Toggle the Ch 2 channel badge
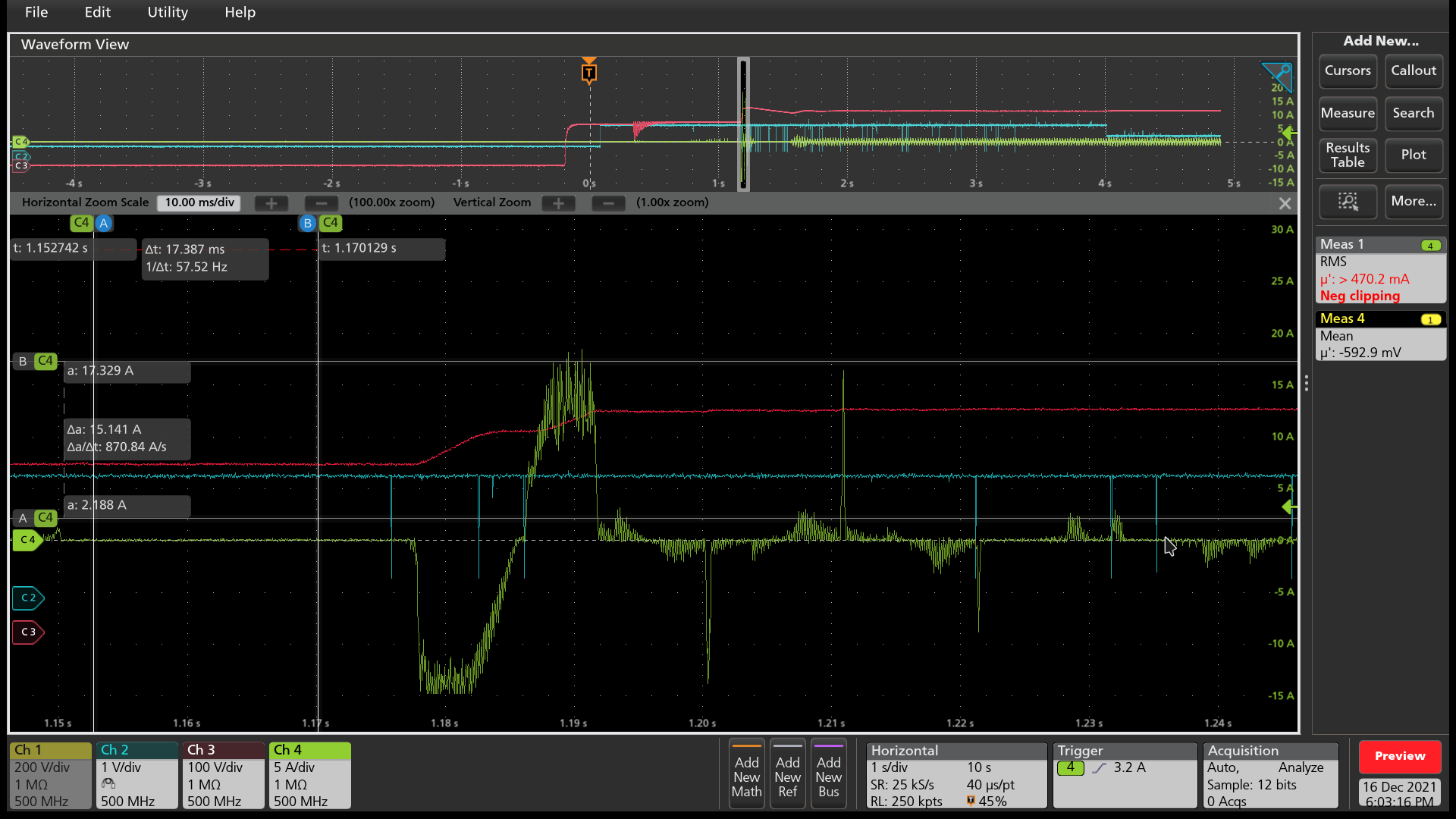1456x819 pixels. (x=136, y=775)
